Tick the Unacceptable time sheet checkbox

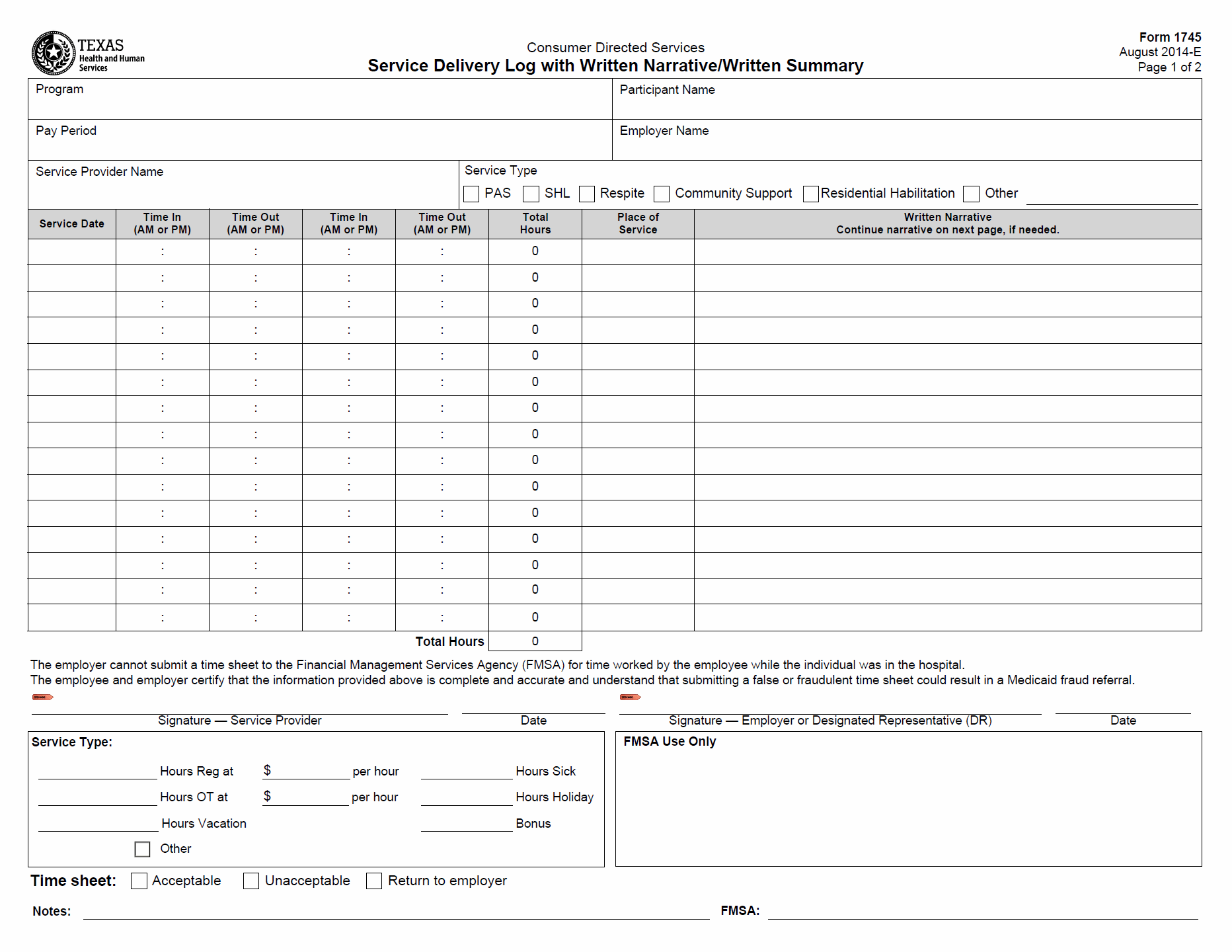pos(251,881)
